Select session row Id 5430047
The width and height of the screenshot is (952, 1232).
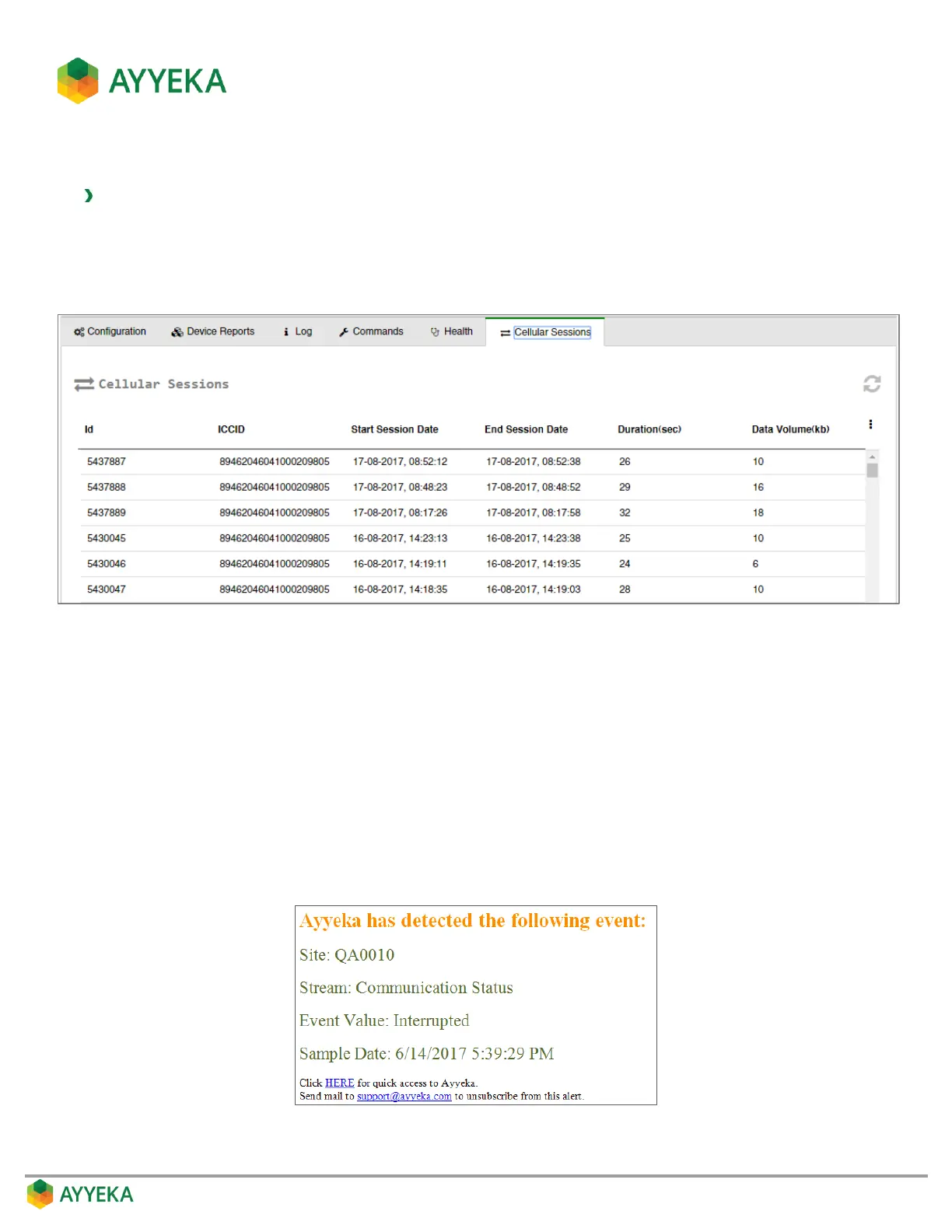(x=471, y=590)
